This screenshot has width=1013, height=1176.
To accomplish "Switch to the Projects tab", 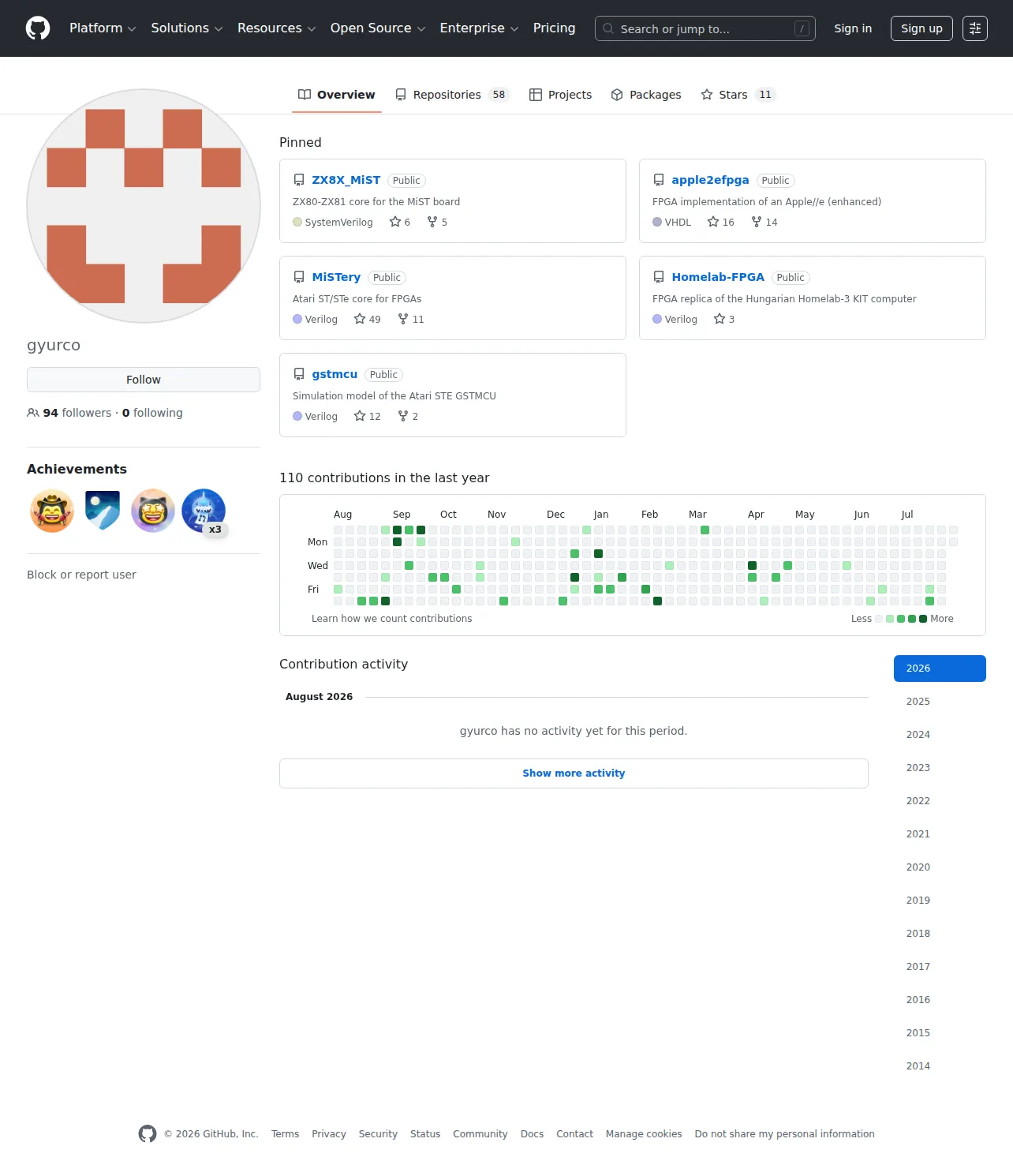I will pyautogui.click(x=560, y=95).
